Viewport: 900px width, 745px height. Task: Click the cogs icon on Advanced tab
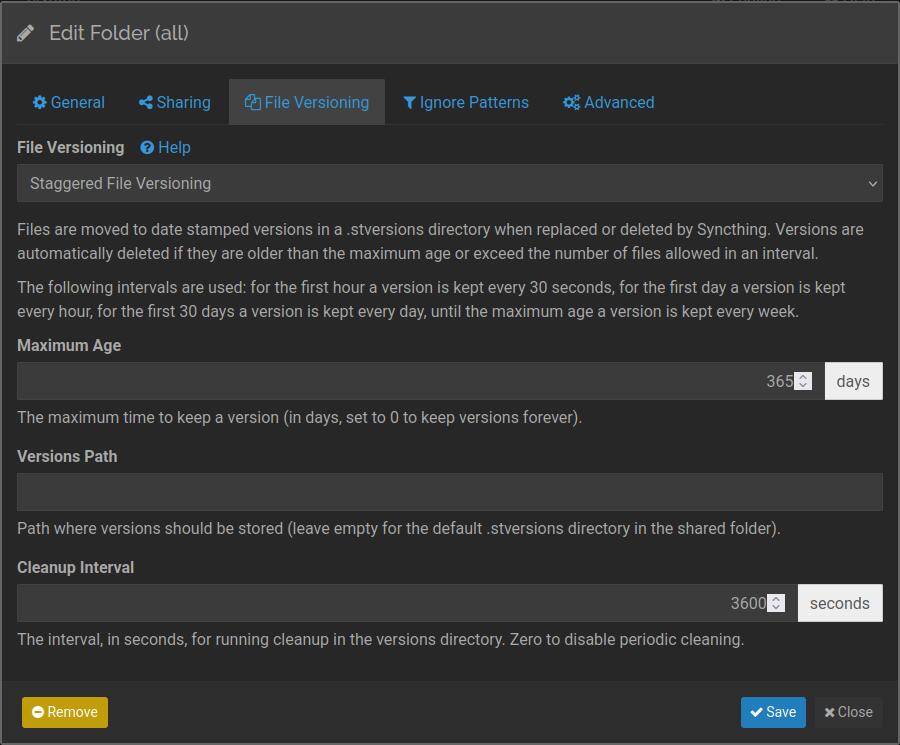pos(571,103)
